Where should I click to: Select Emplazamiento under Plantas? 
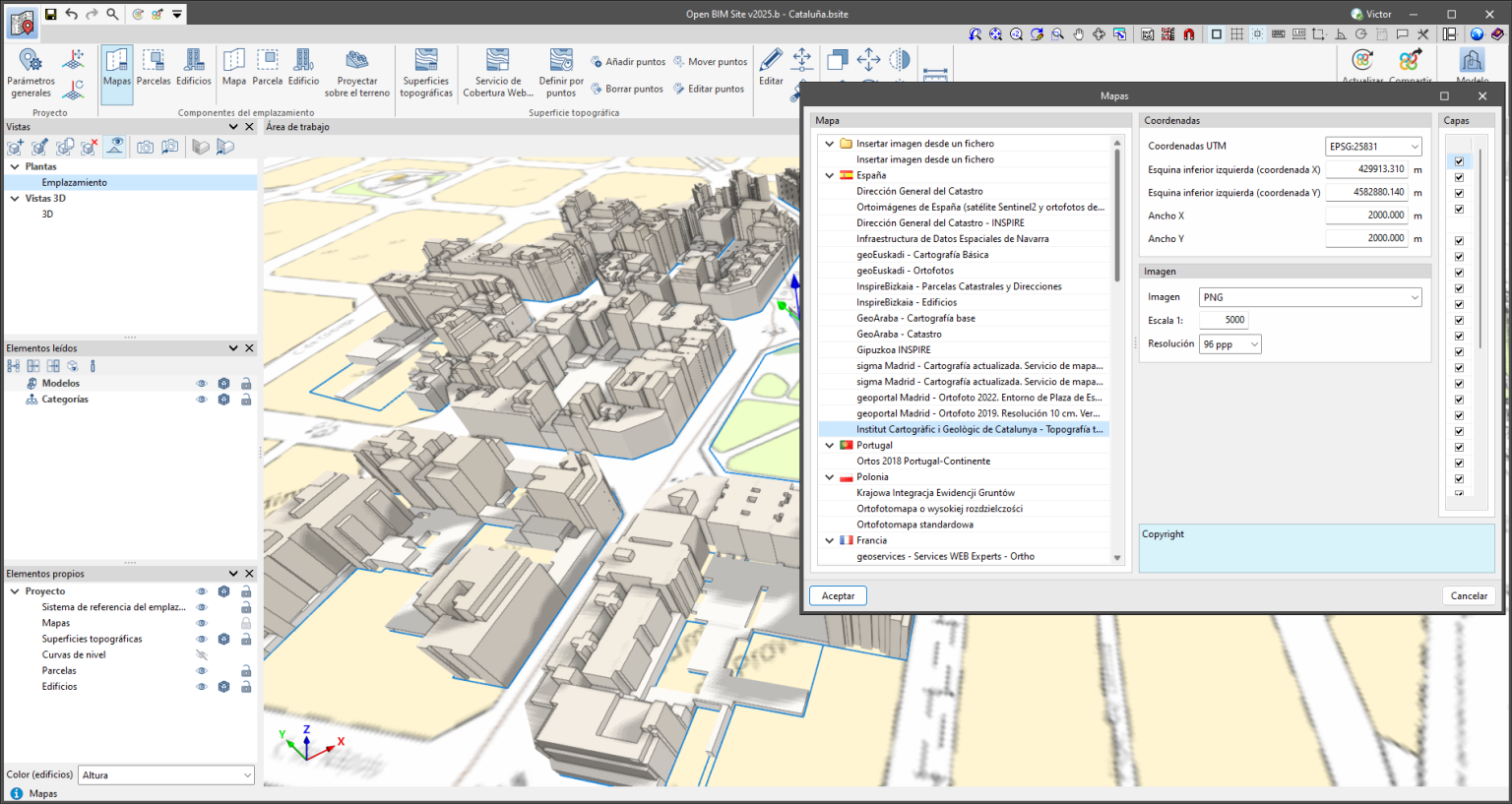75,183
